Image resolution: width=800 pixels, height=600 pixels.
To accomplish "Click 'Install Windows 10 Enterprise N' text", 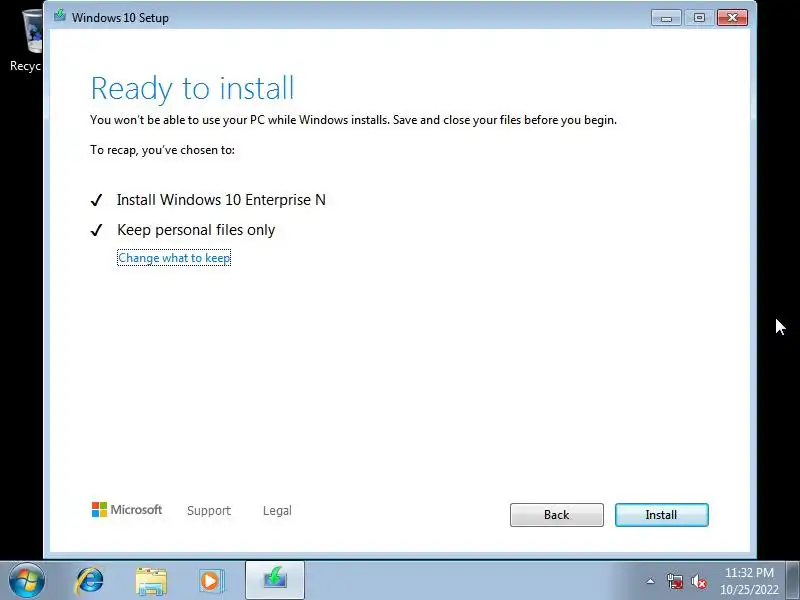I will (221, 199).
